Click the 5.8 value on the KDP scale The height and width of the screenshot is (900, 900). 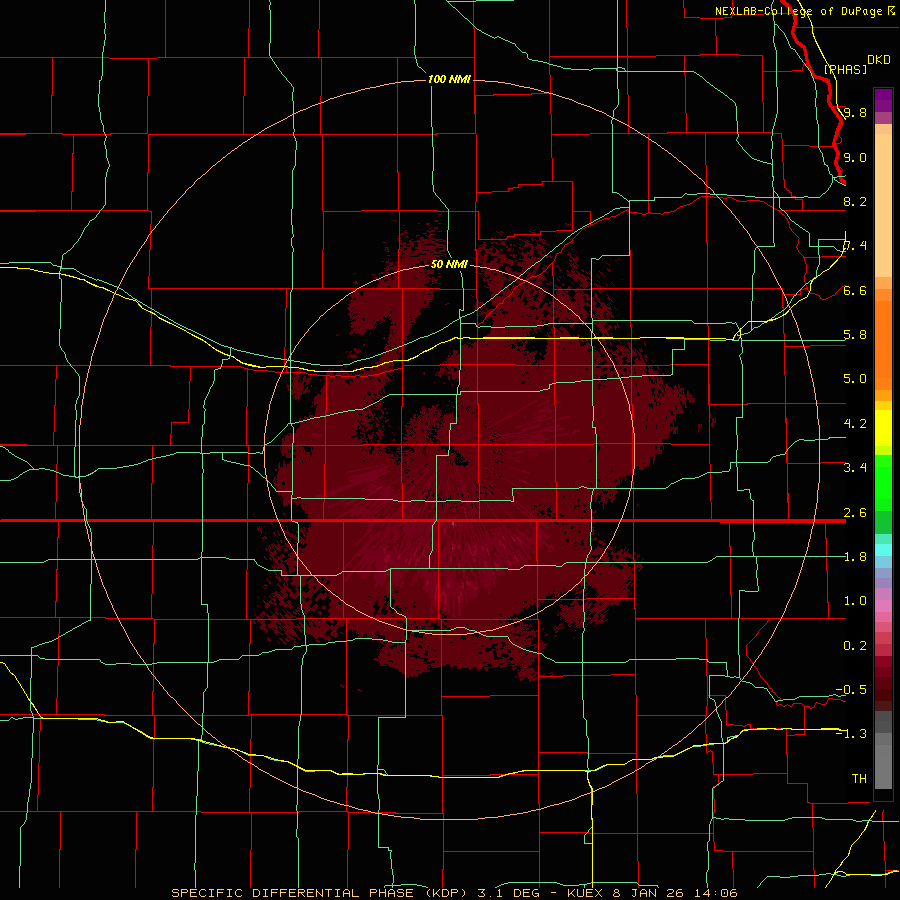coord(855,335)
